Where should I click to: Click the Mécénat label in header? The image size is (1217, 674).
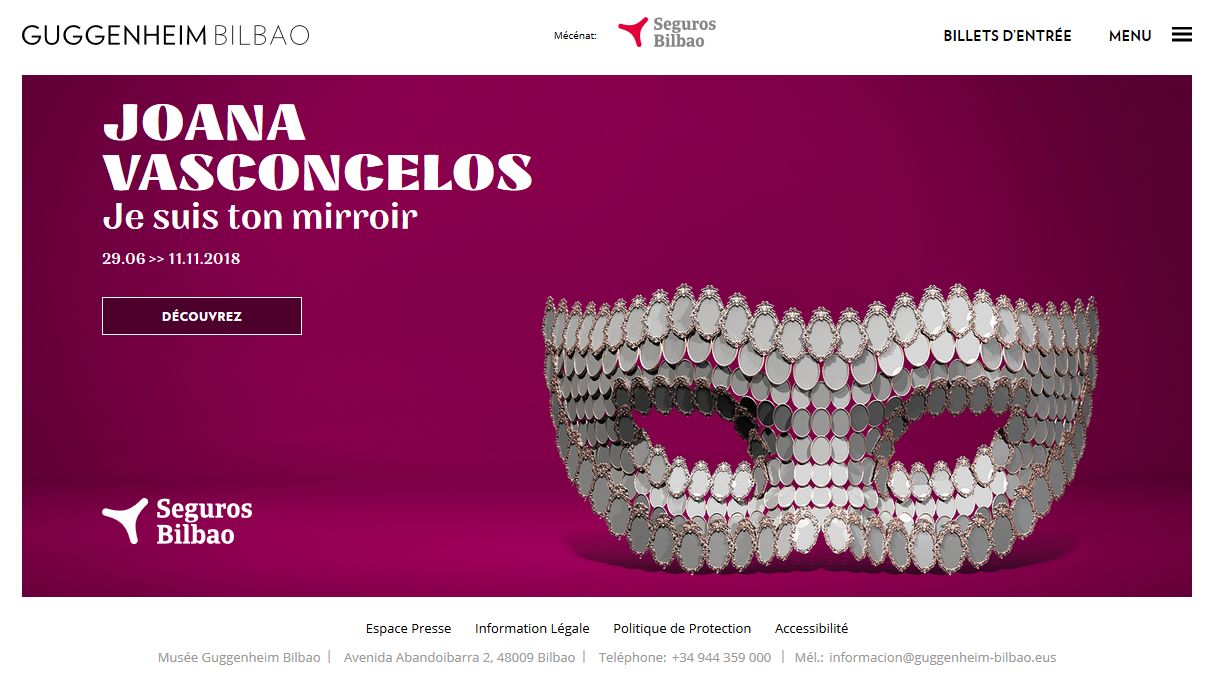pyautogui.click(x=575, y=36)
